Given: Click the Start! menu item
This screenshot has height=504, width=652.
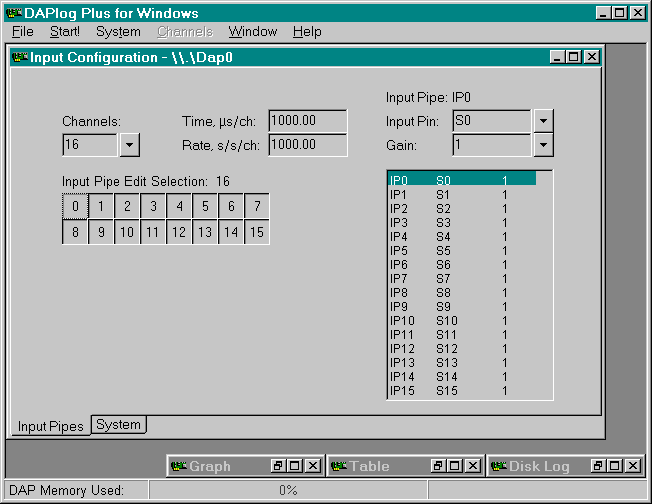Looking at the screenshot, I should coord(64,32).
